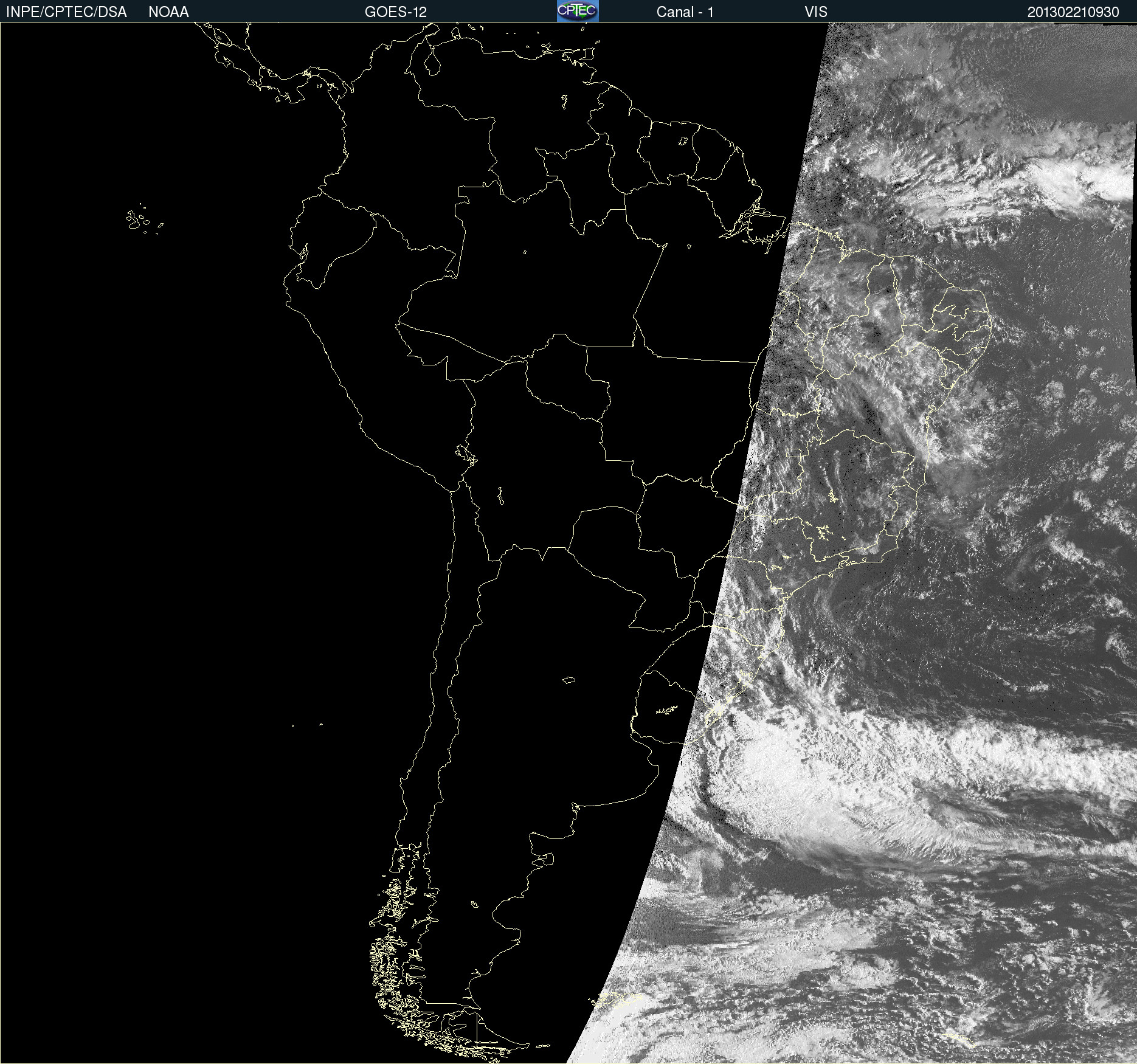Screen dimensions: 1137x1064
Task: Click the CPTEC logo in the header
Action: (578, 11)
